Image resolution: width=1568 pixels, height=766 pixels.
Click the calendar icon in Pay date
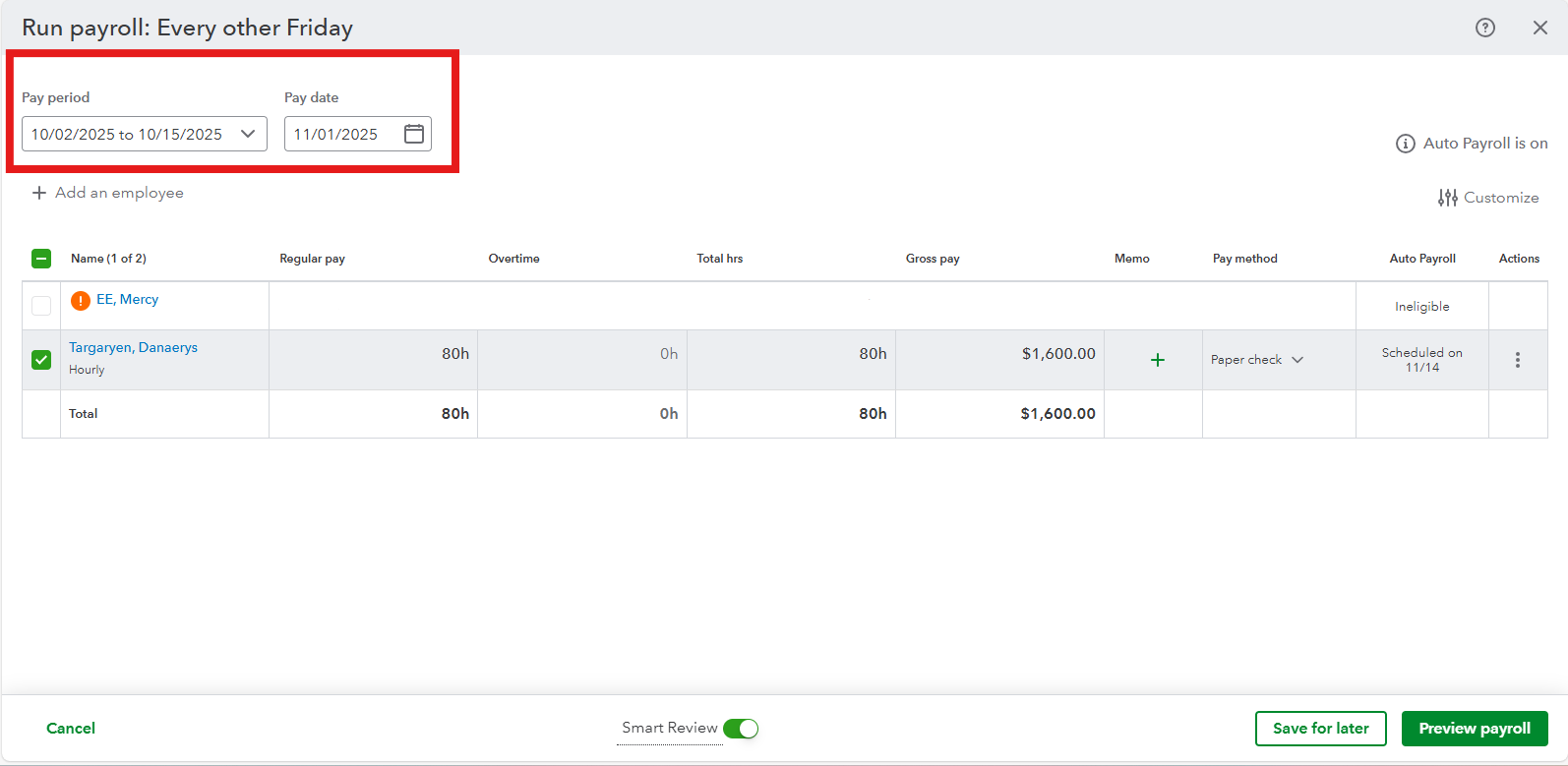coord(414,134)
